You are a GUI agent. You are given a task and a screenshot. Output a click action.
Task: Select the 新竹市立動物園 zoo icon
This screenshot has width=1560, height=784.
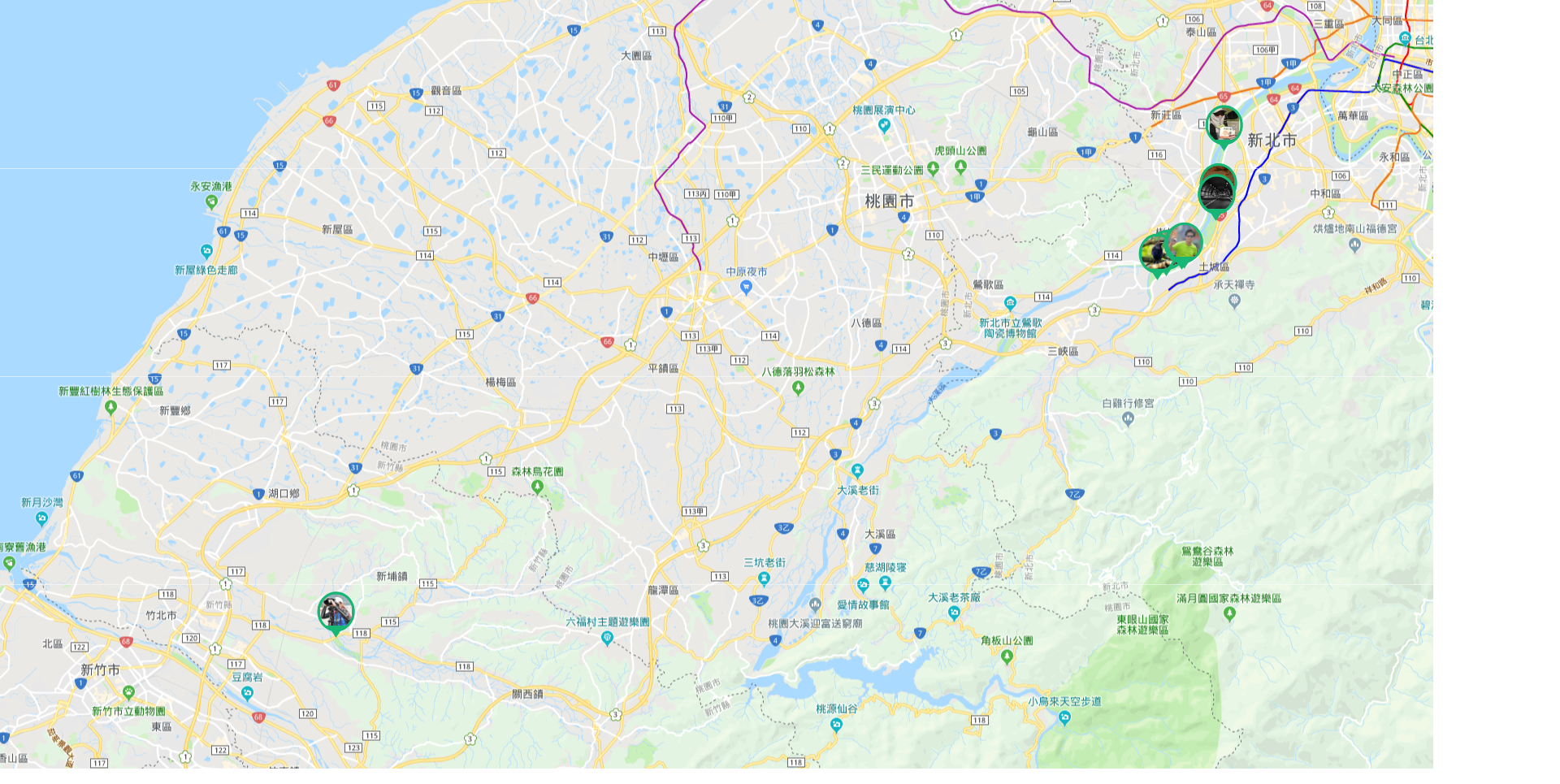[128, 692]
